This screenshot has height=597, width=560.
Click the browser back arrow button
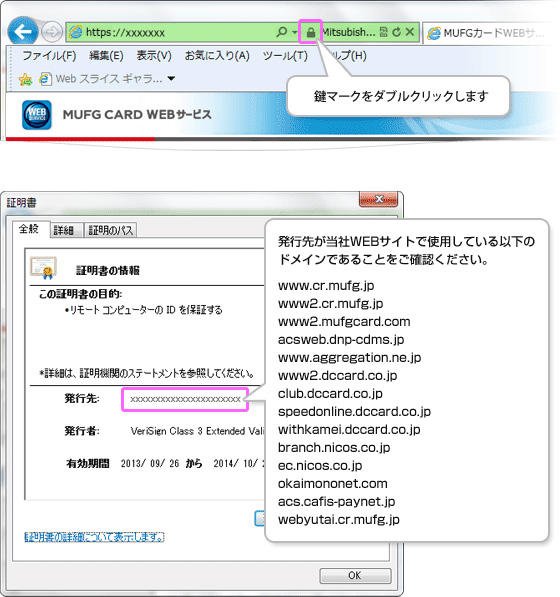tap(23, 32)
